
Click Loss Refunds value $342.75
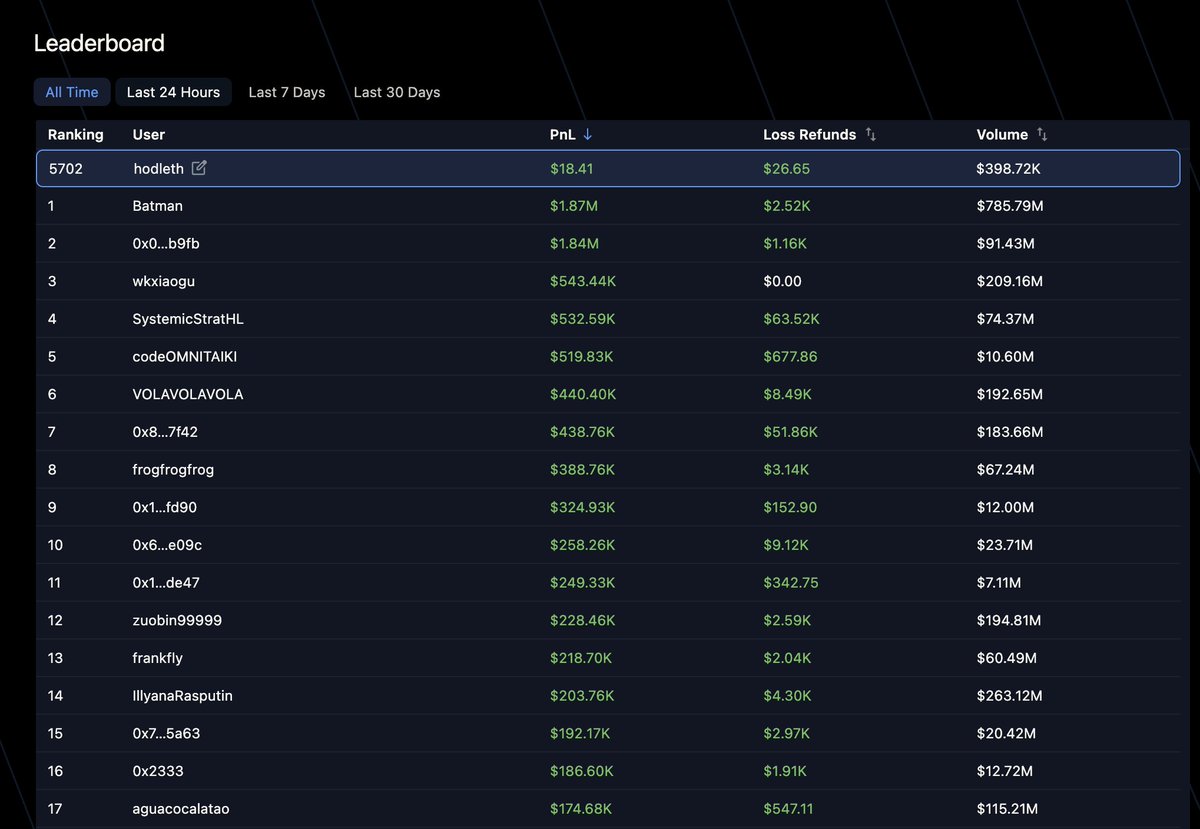click(x=791, y=583)
